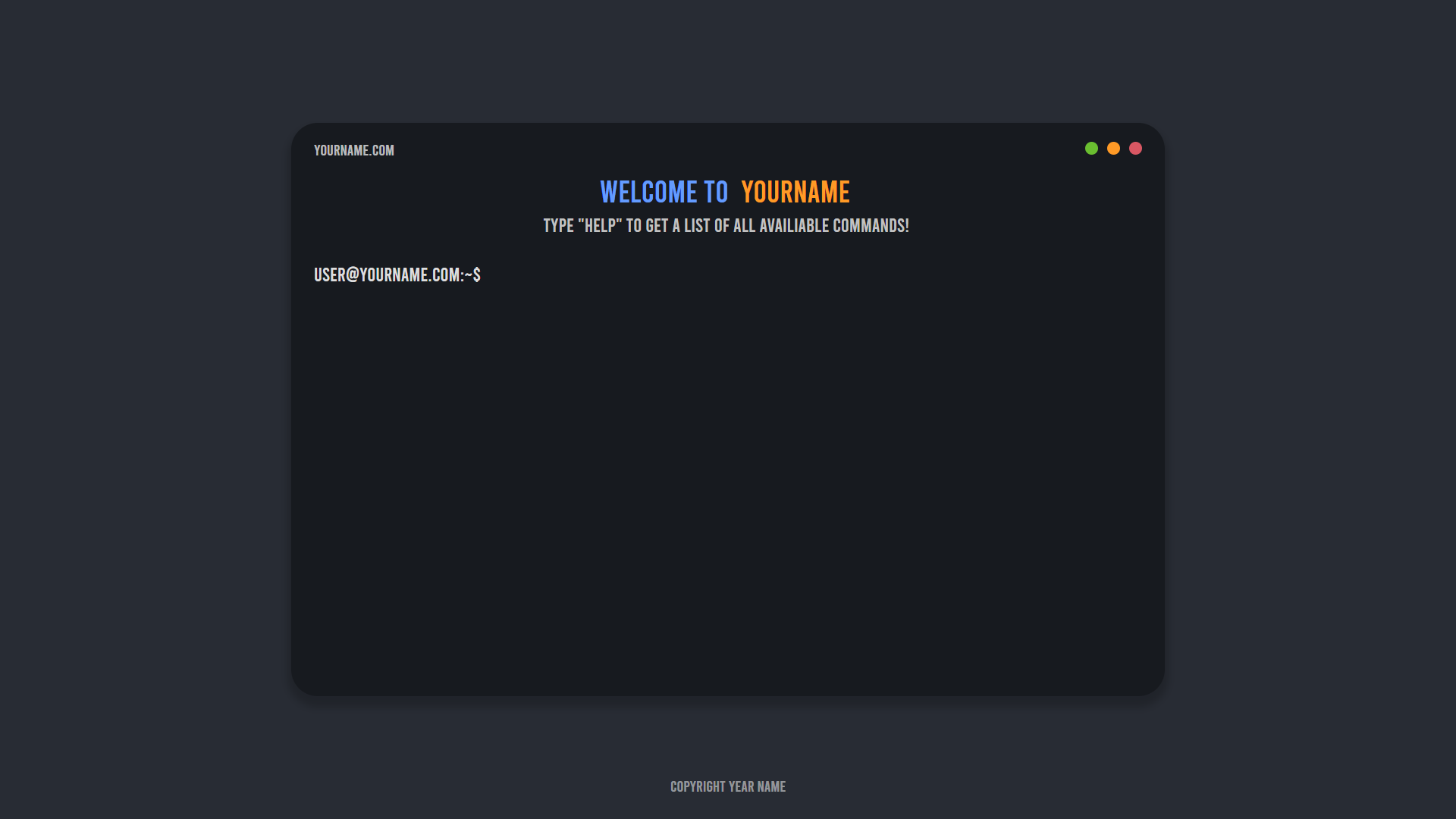
Task: Click the orange dot window button
Action: (x=1113, y=149)
